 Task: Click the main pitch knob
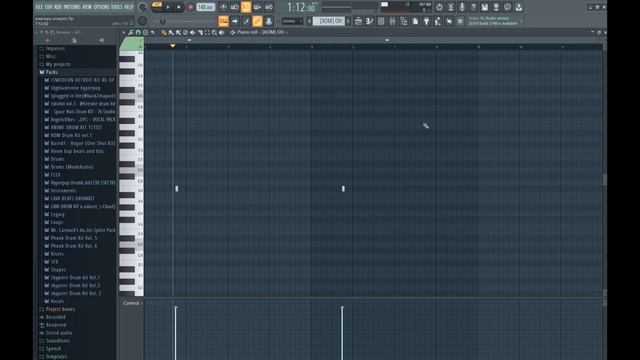click(142, 21)
